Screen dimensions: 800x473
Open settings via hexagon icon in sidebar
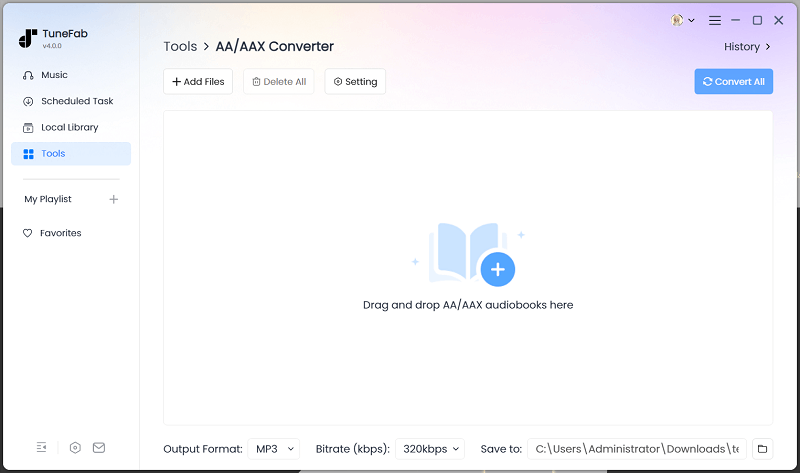click(x=75, y=447)
